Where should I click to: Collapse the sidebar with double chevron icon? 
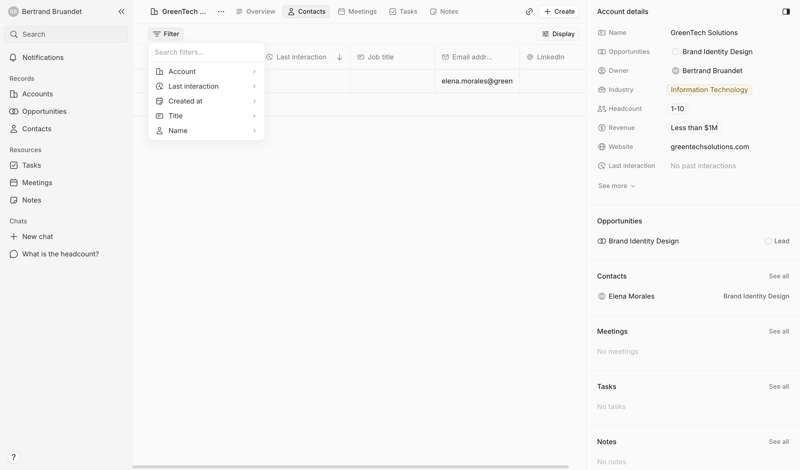point(121,11)
